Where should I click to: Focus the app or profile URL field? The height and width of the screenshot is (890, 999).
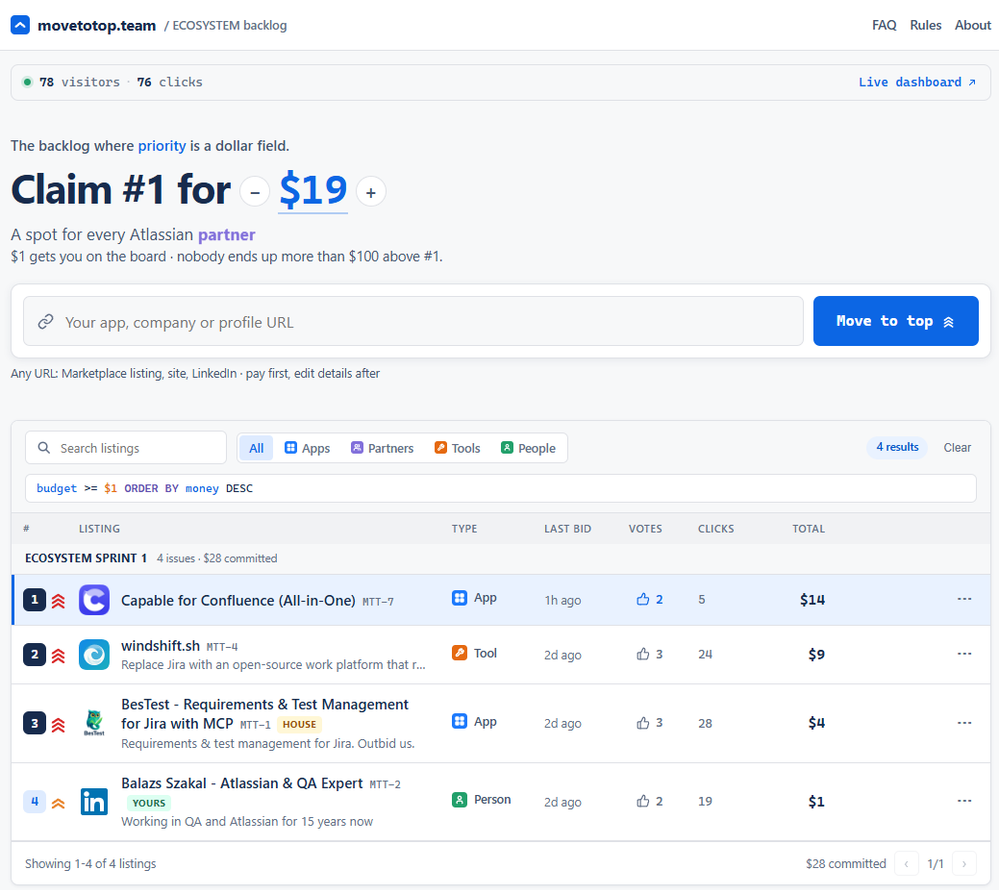[x=413, y=321]
